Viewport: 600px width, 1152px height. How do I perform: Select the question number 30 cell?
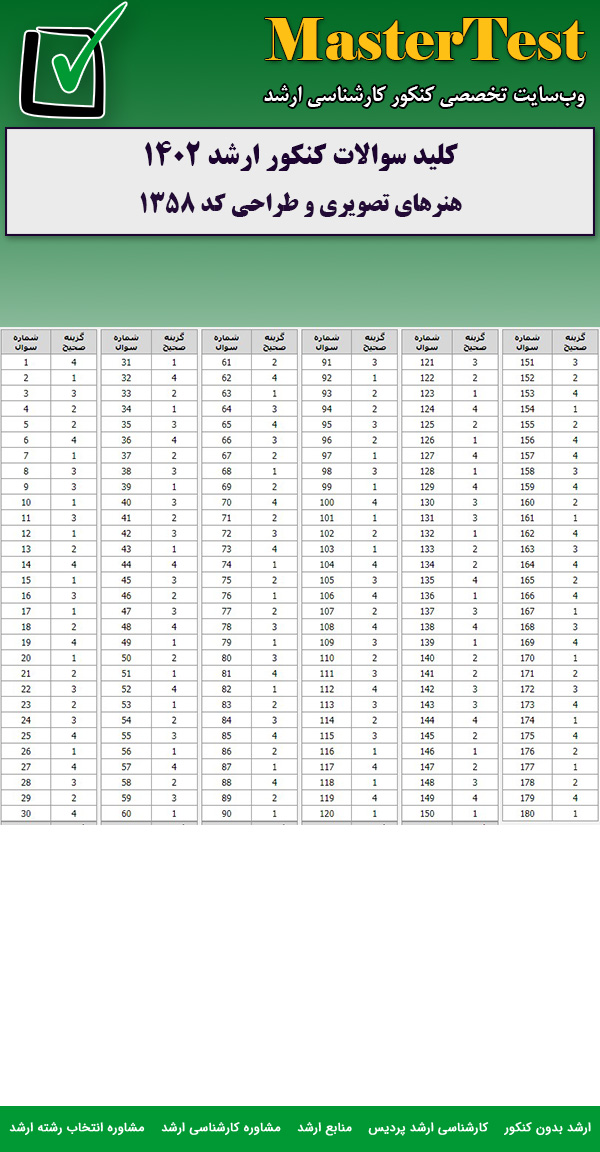click(25, 814)
